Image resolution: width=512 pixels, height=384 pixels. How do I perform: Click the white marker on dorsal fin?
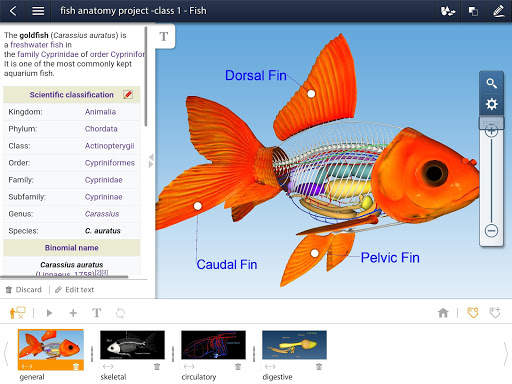[x=311, y=94]
